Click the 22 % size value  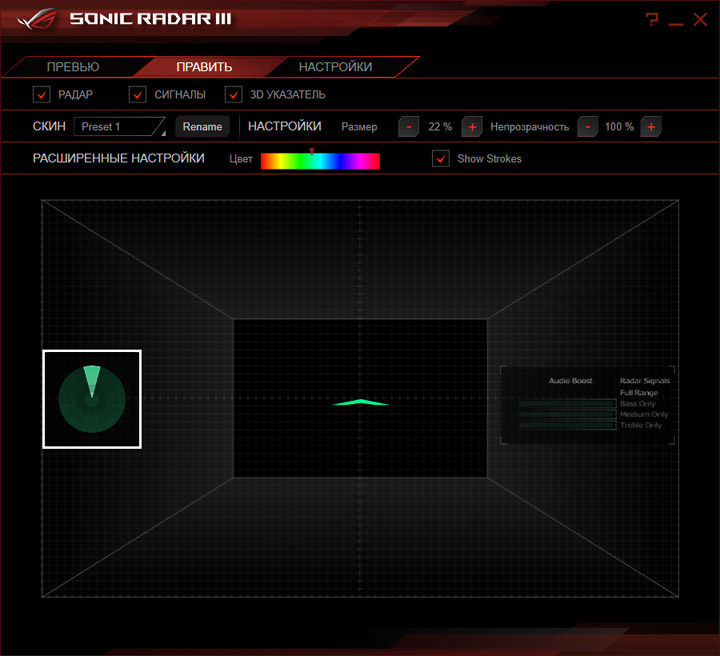tap(440, 127)
